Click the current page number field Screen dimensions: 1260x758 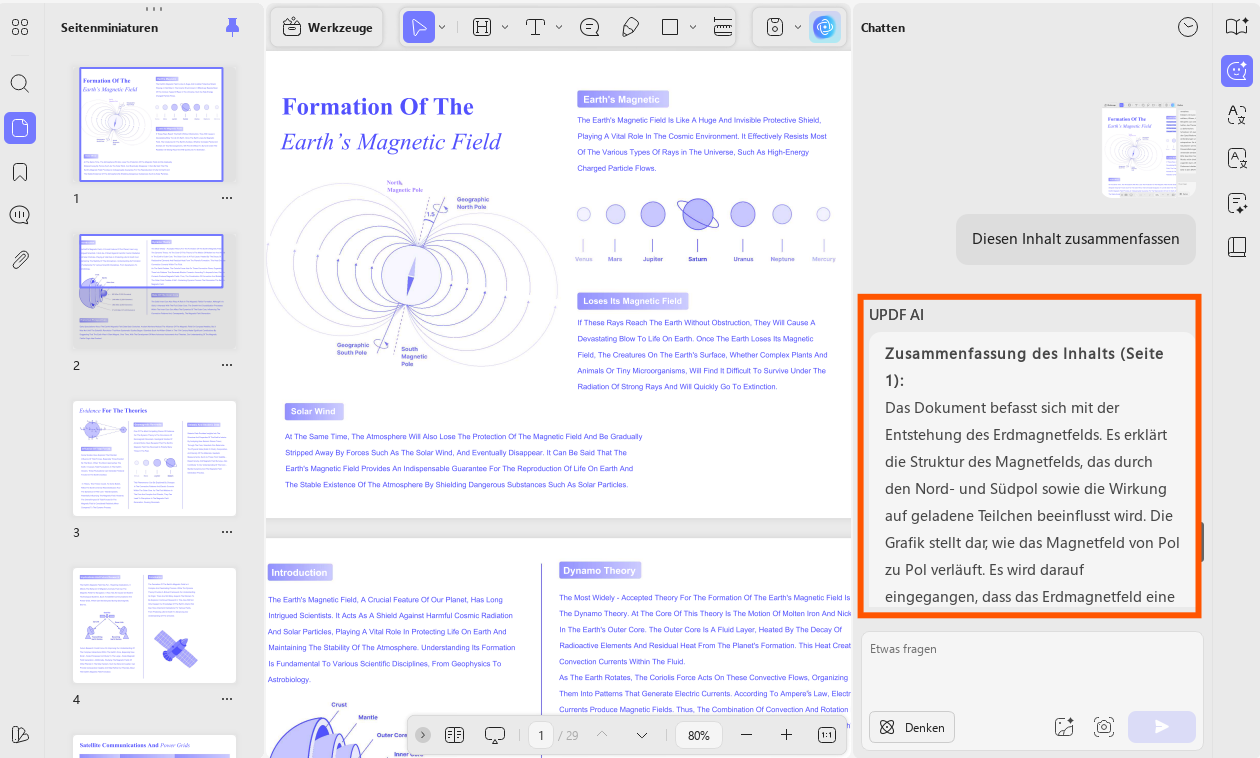(541, 735)
